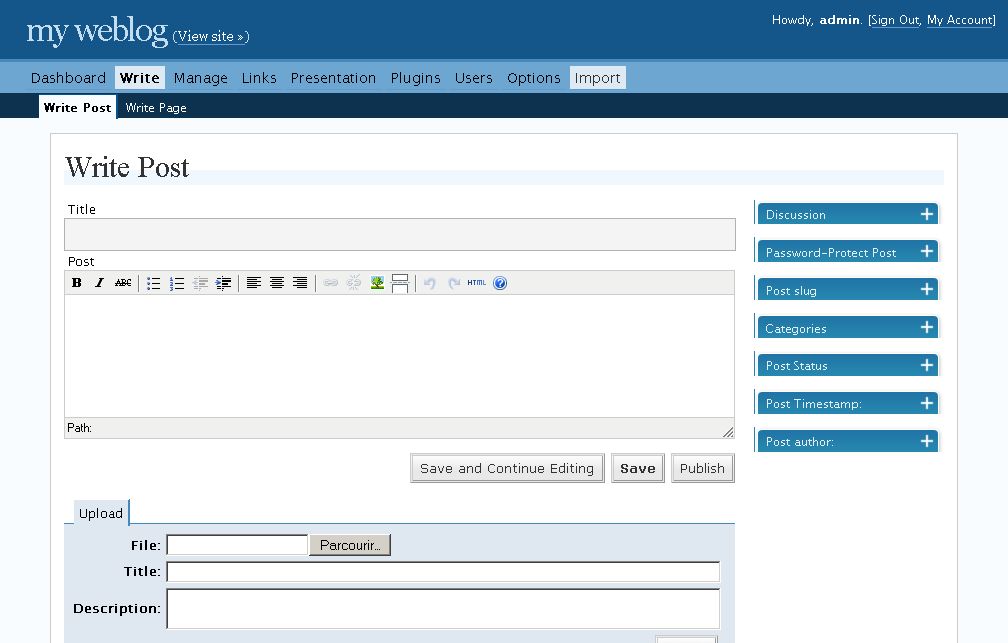Viewport: 1008px width, 643px height.
Task: Switch the editor to HTML mode
Action: point(476,282)
